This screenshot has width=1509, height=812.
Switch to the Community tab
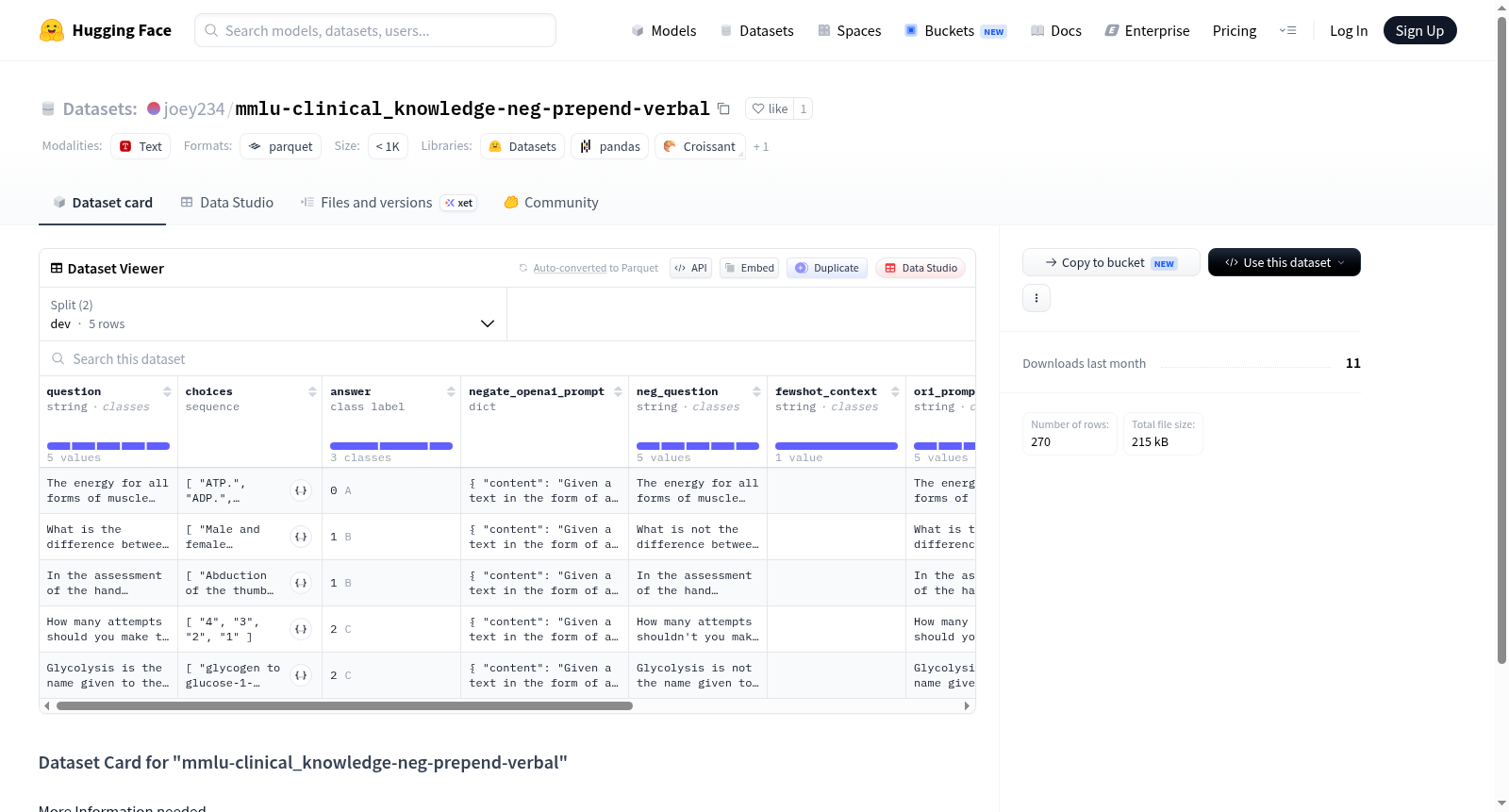coord(551,203)
